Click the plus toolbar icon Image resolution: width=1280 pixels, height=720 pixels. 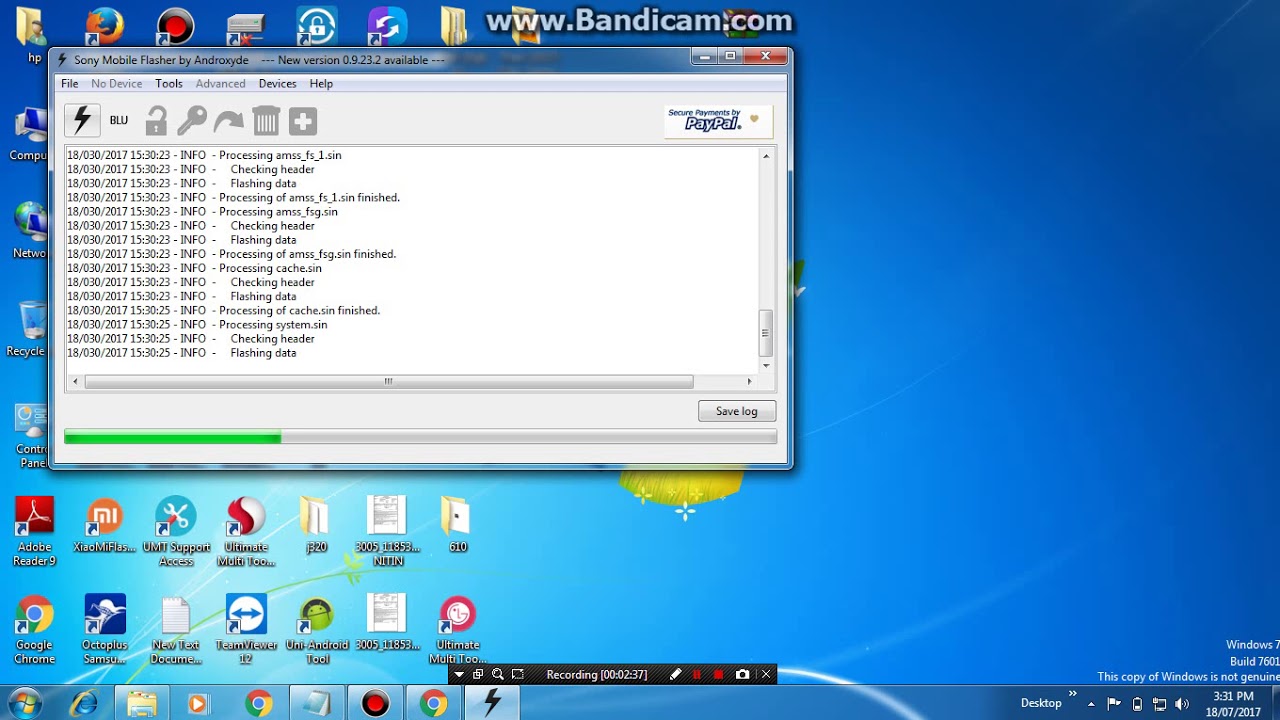coord(303,121)
